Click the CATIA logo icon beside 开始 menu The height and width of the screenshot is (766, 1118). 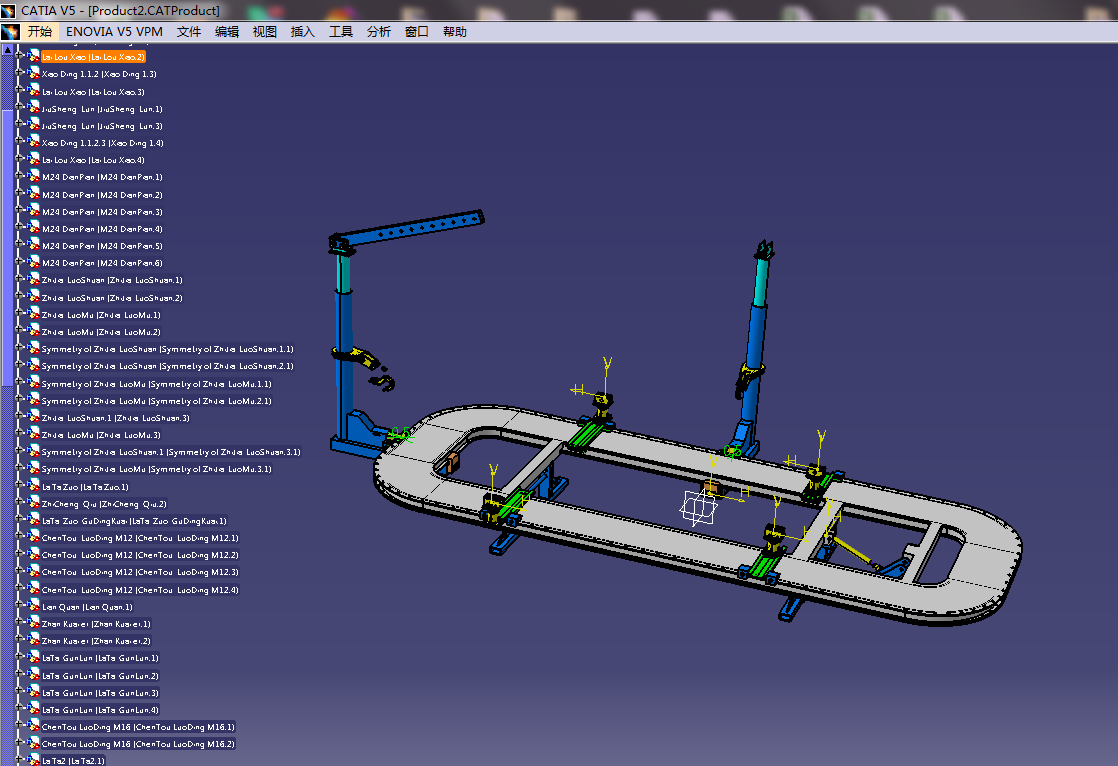pyautogui.click(x=10, y=32)
